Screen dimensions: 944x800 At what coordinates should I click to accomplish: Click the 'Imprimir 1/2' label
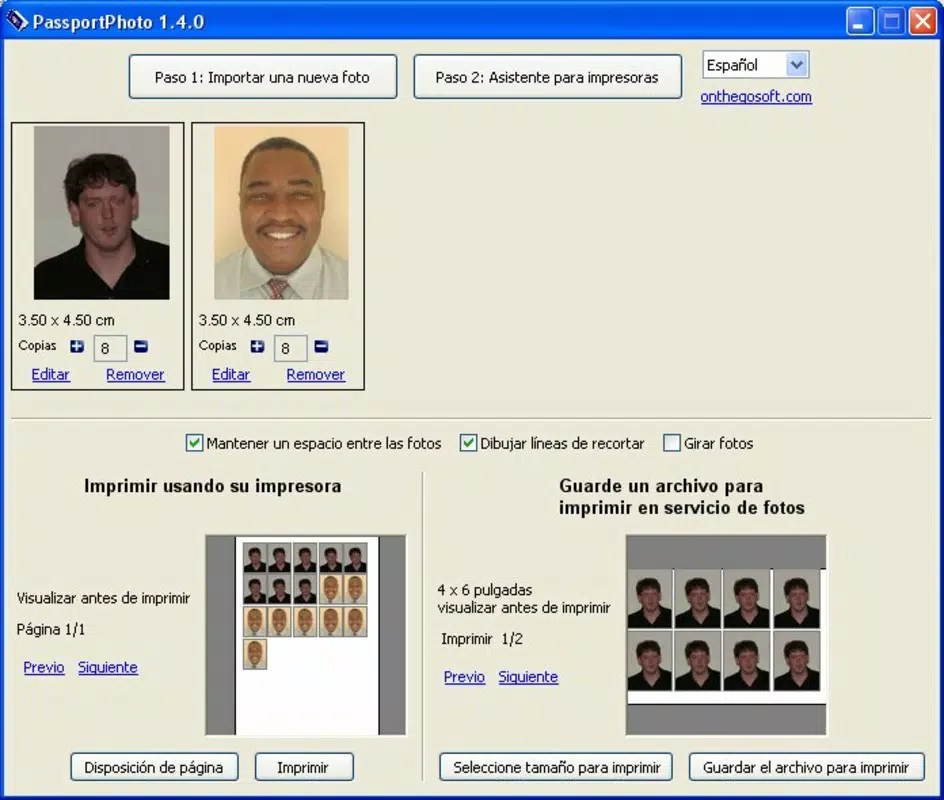coord(482,639)
